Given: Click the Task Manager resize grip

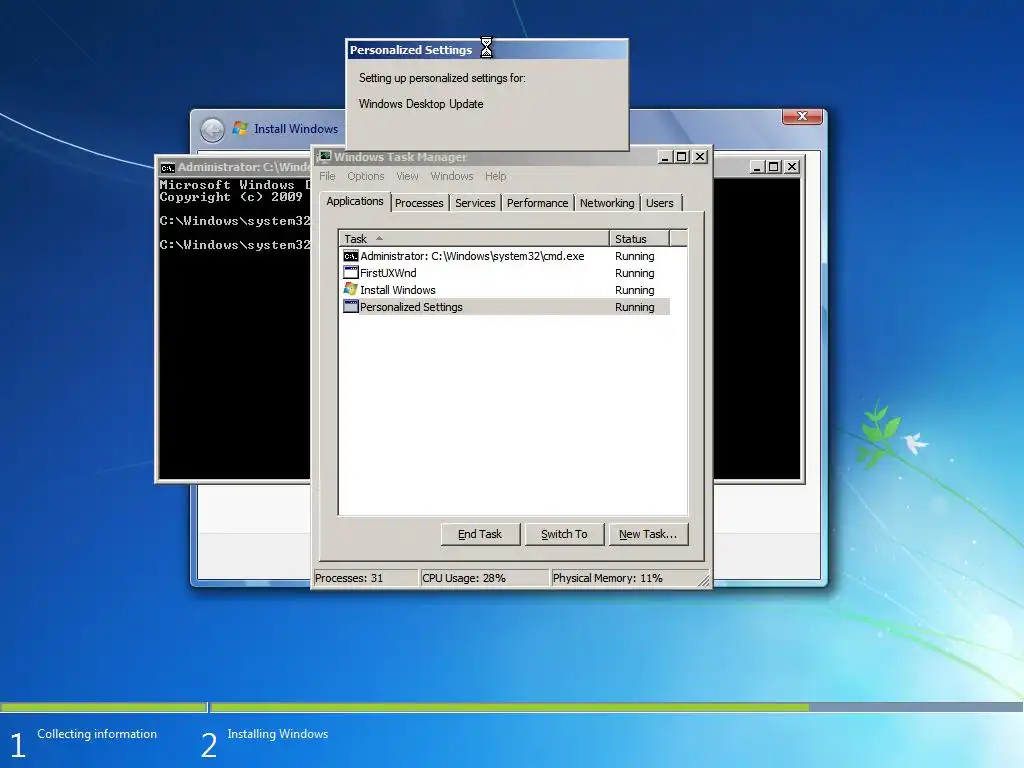Looking at the screenshot, I should tap(703, 580).
